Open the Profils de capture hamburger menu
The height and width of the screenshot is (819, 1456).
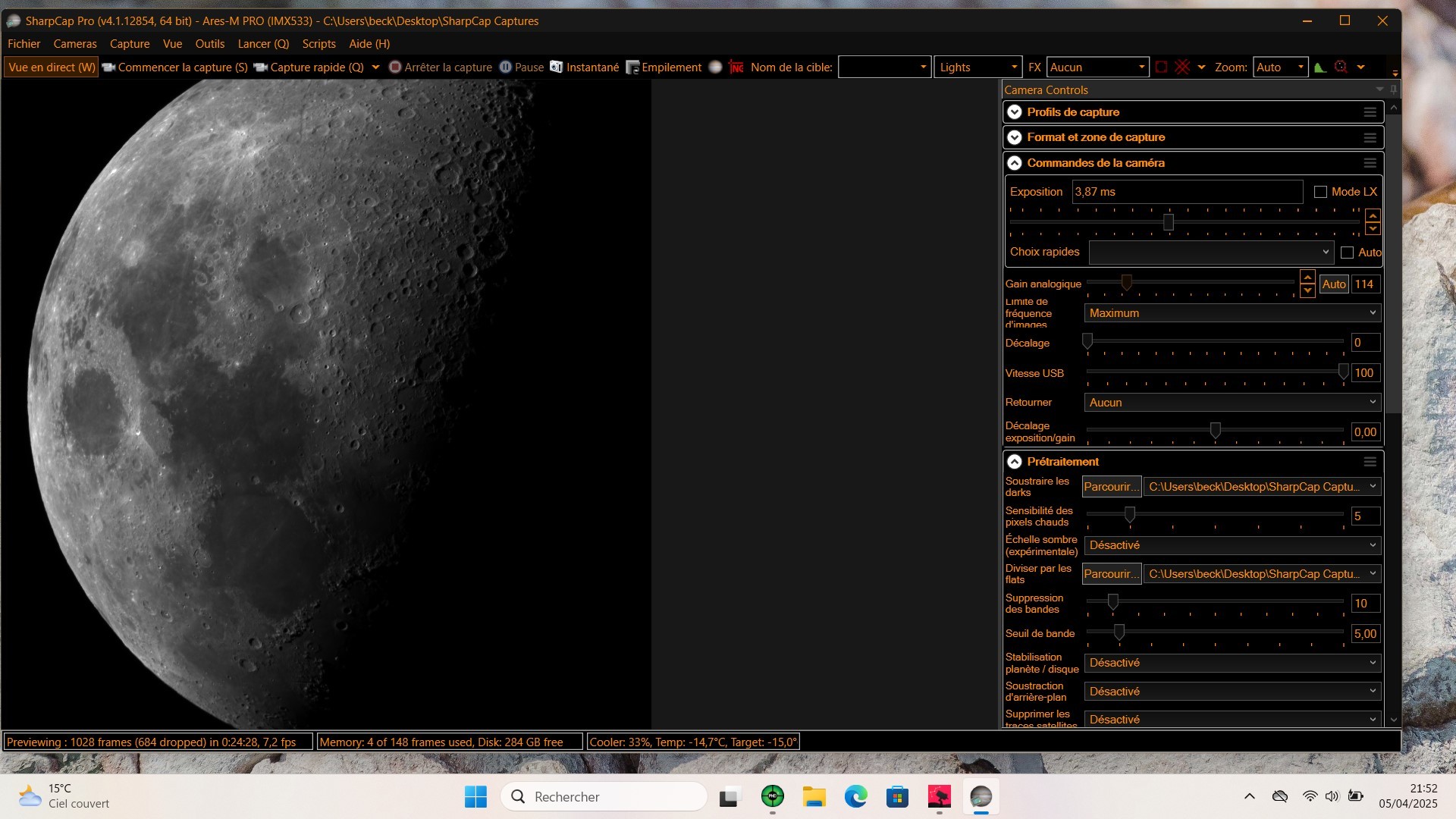tap(1370, 112)
